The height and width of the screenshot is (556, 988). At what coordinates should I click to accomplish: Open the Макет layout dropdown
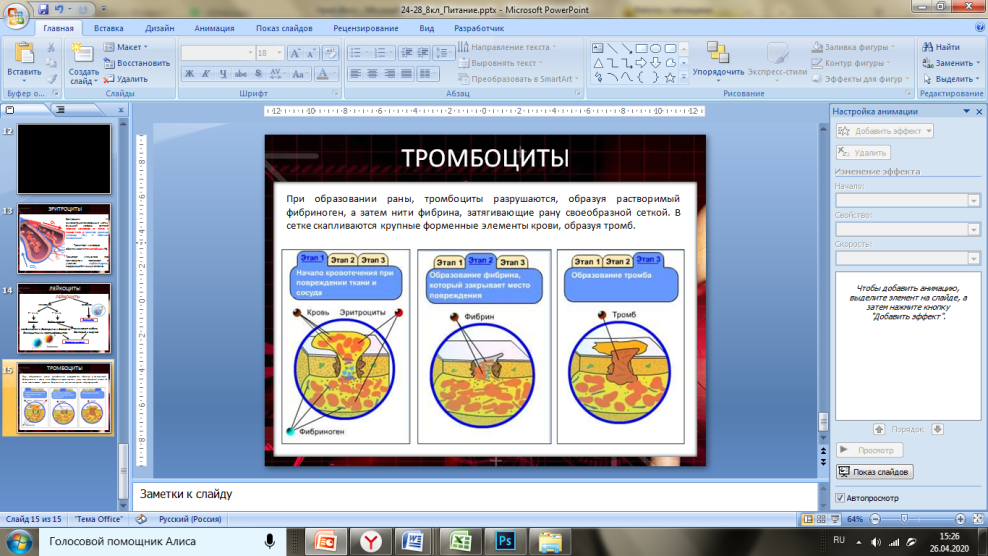pyautogui.click(x=130, y=47)
